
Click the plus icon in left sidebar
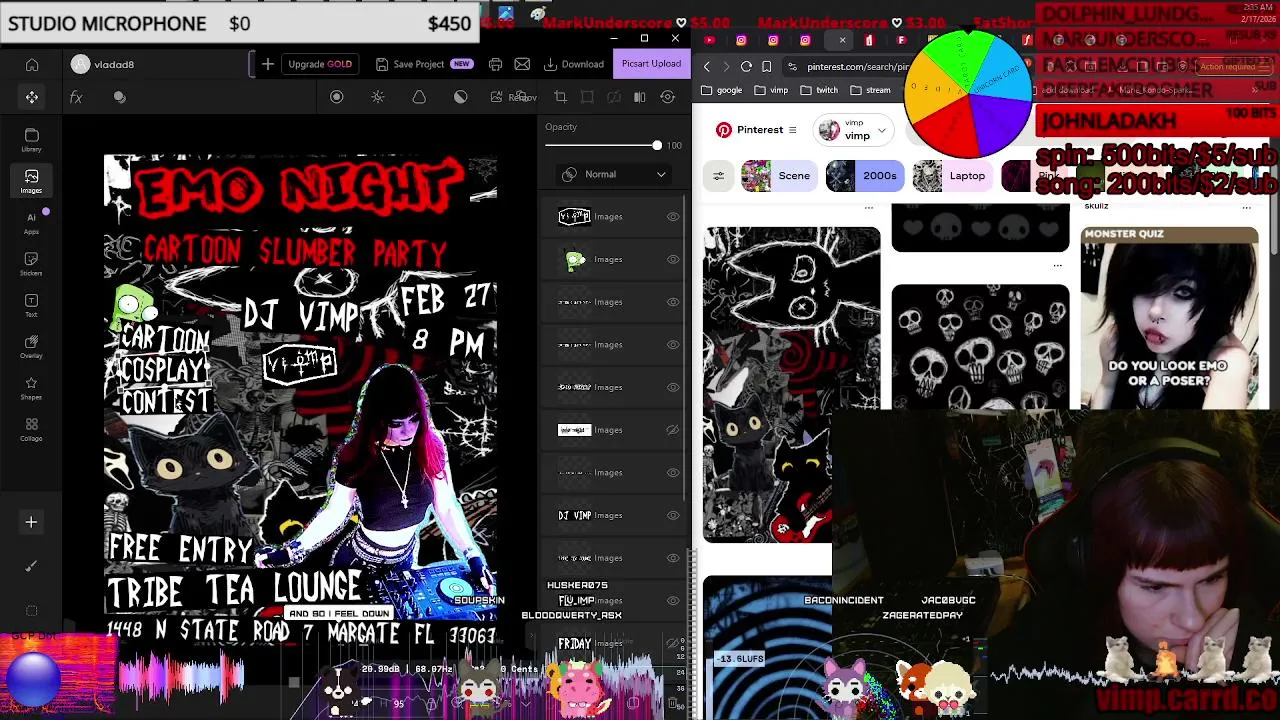tap(31, 522)
